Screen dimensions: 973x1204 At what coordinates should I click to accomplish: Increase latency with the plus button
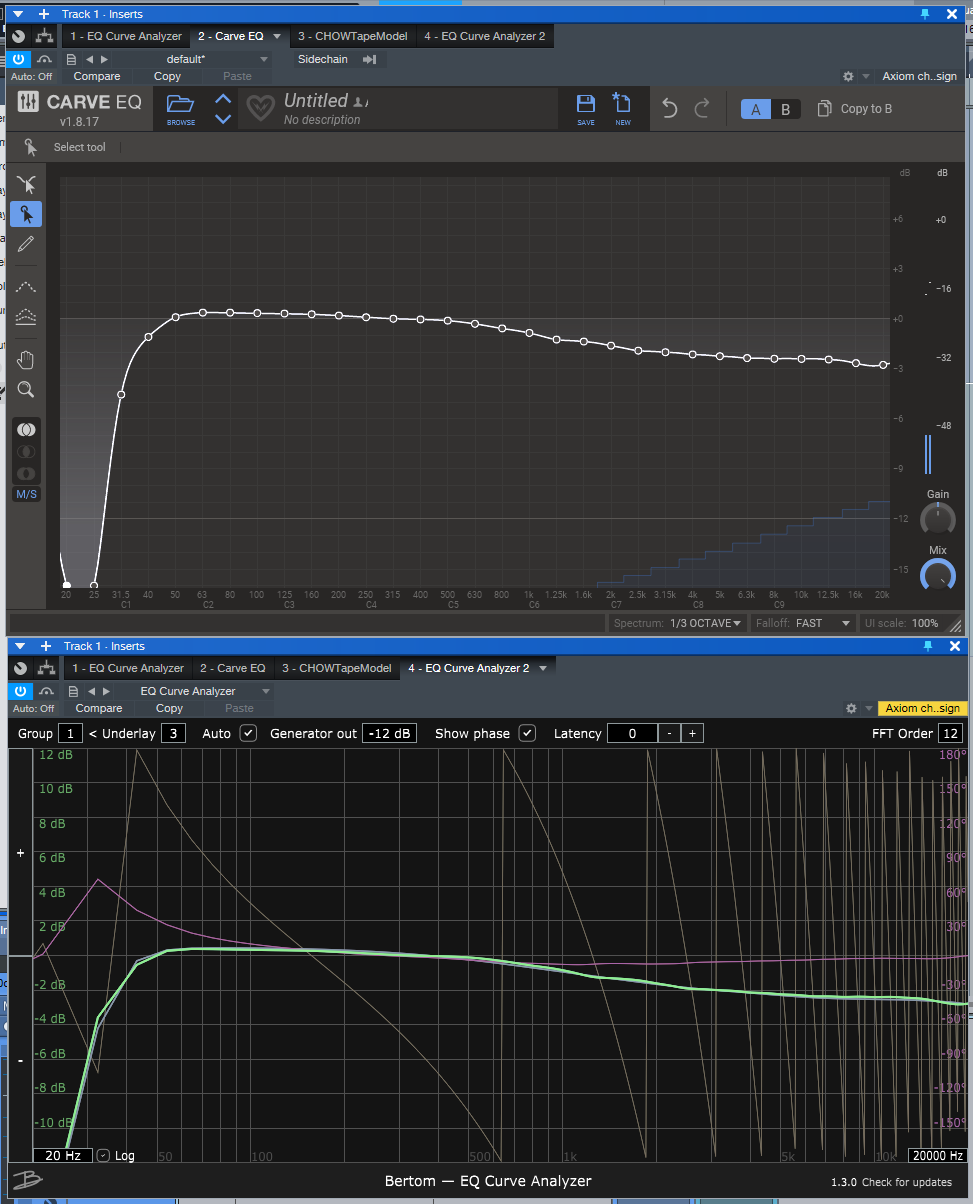point(692,733)
